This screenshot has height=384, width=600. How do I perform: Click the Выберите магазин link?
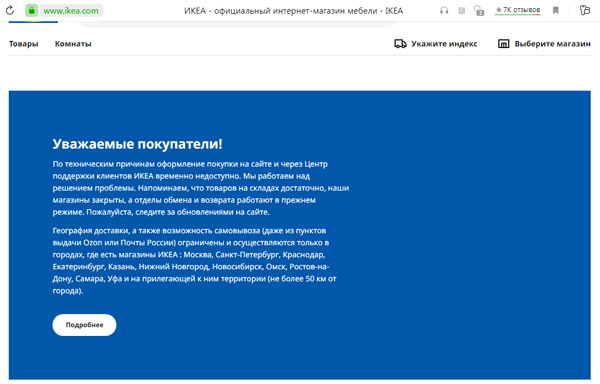(553, 44)
